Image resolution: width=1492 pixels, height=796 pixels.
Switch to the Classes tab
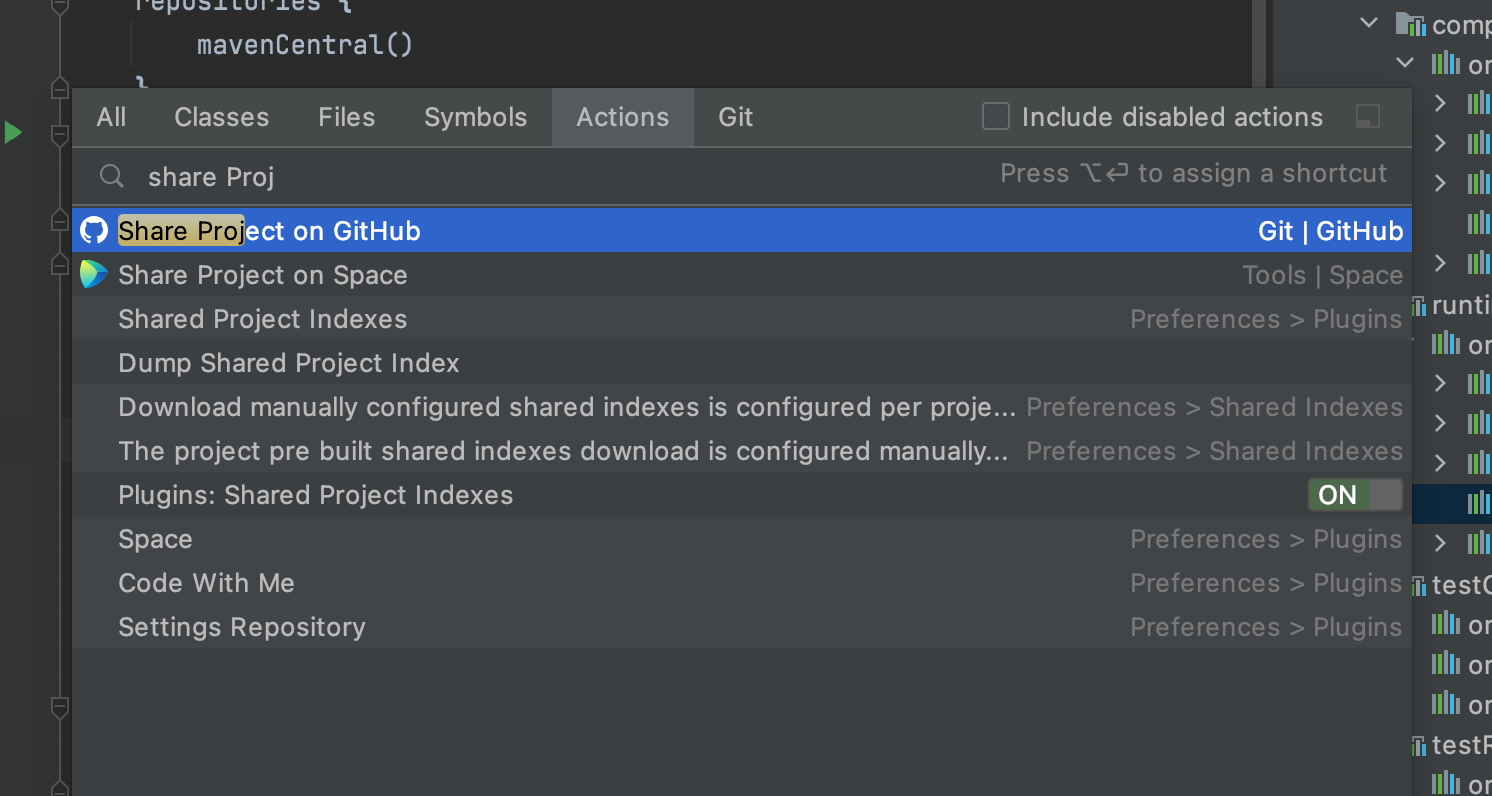coord(221,117)
